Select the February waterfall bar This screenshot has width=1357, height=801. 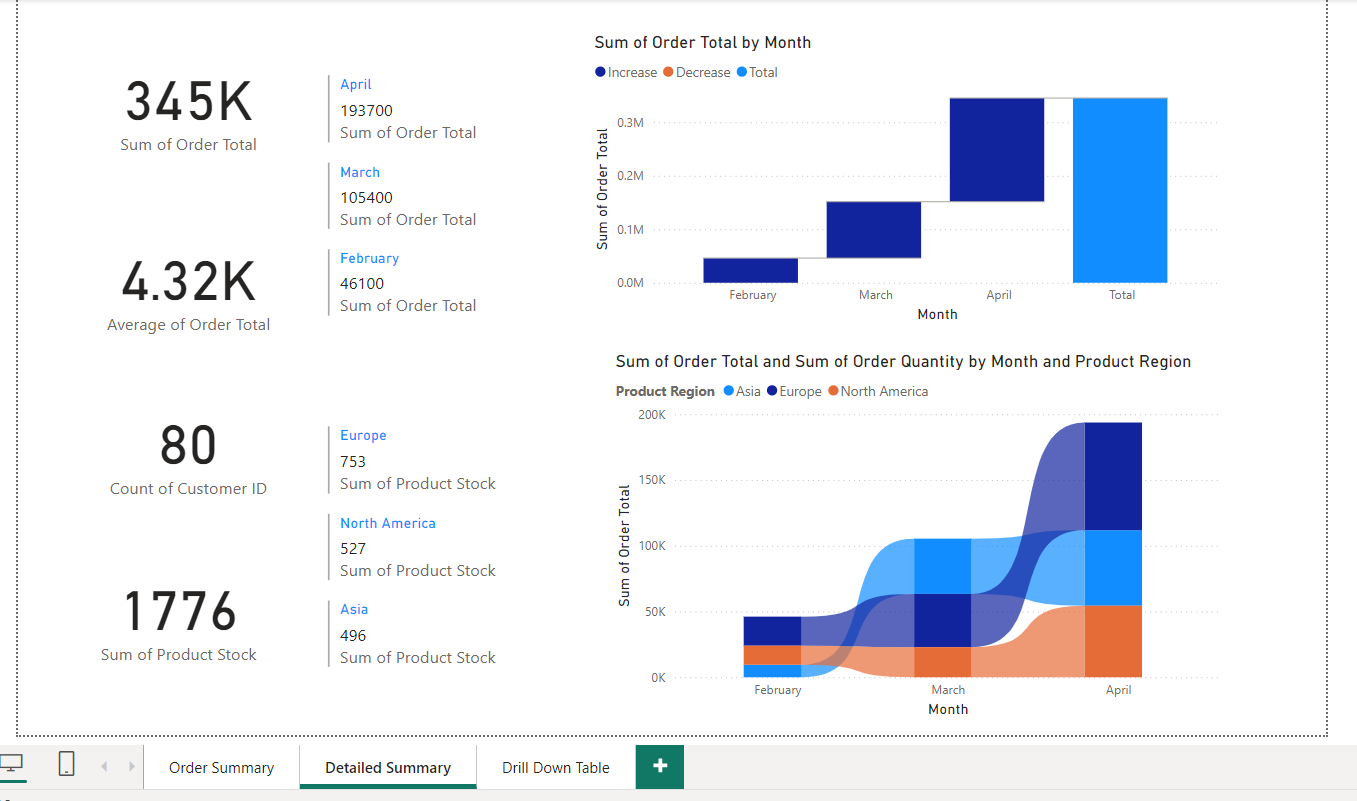(x=751, y=270)
